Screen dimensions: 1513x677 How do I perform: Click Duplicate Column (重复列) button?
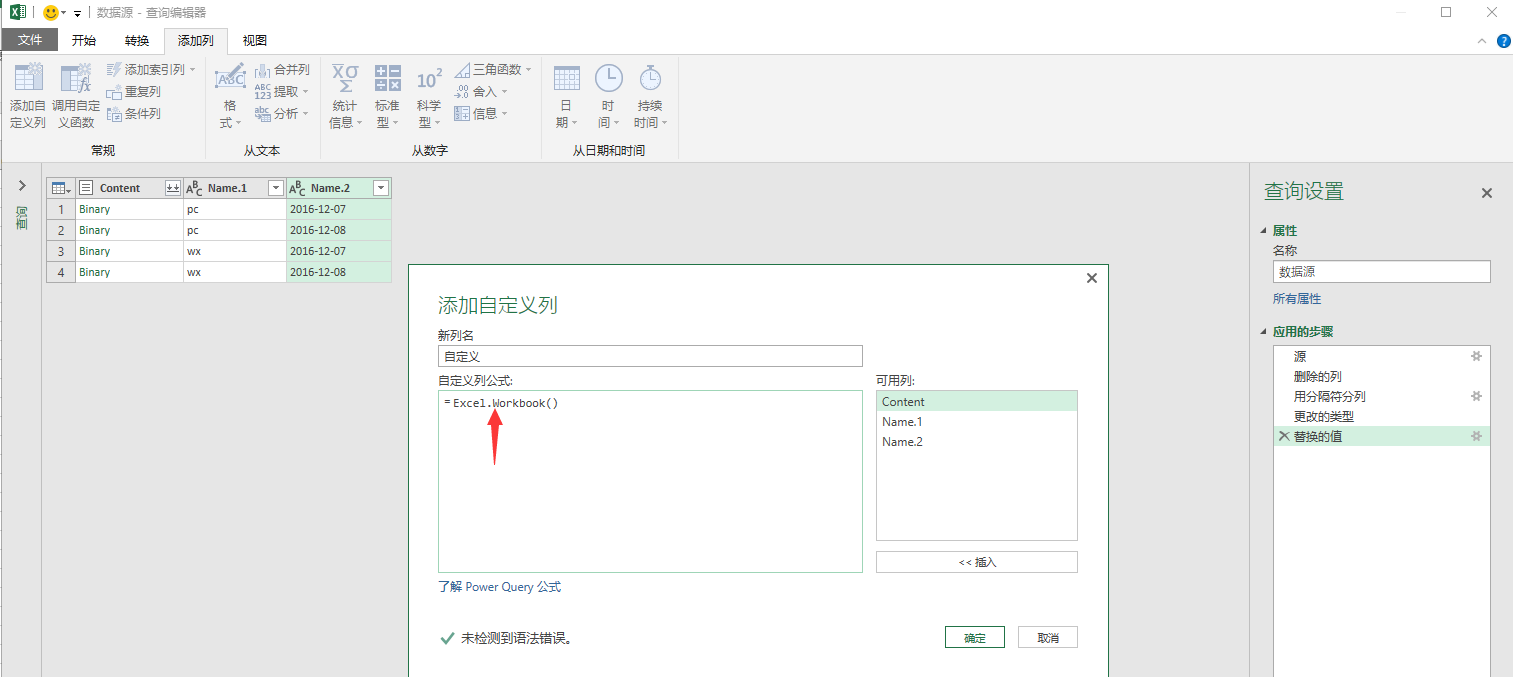133,91
